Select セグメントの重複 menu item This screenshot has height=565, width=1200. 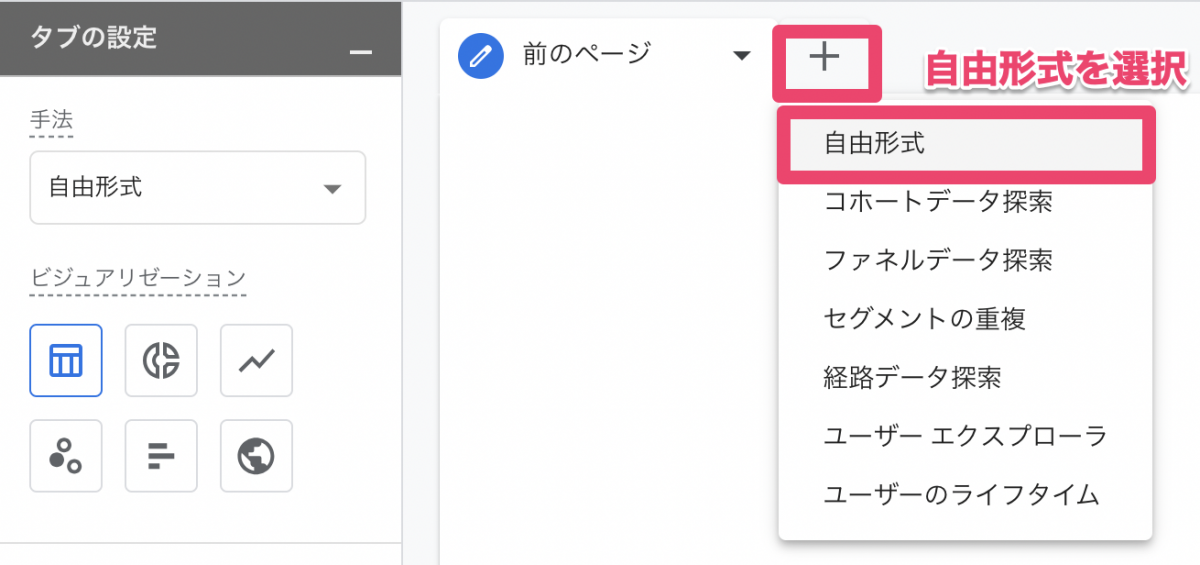[x=924, y=319]
